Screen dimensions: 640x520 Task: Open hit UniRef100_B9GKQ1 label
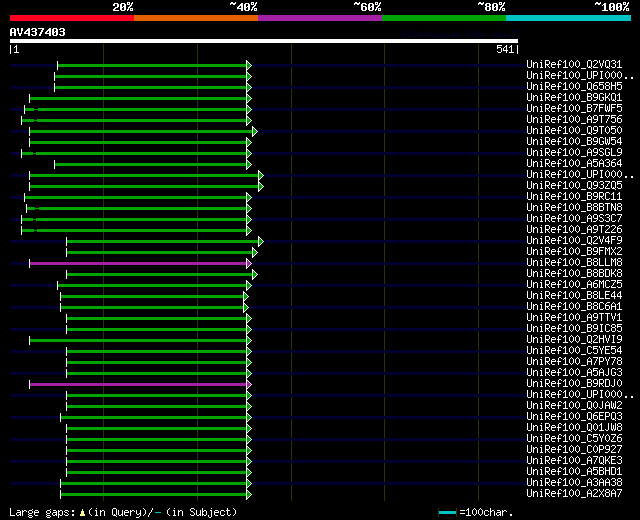tap(574, 97)
